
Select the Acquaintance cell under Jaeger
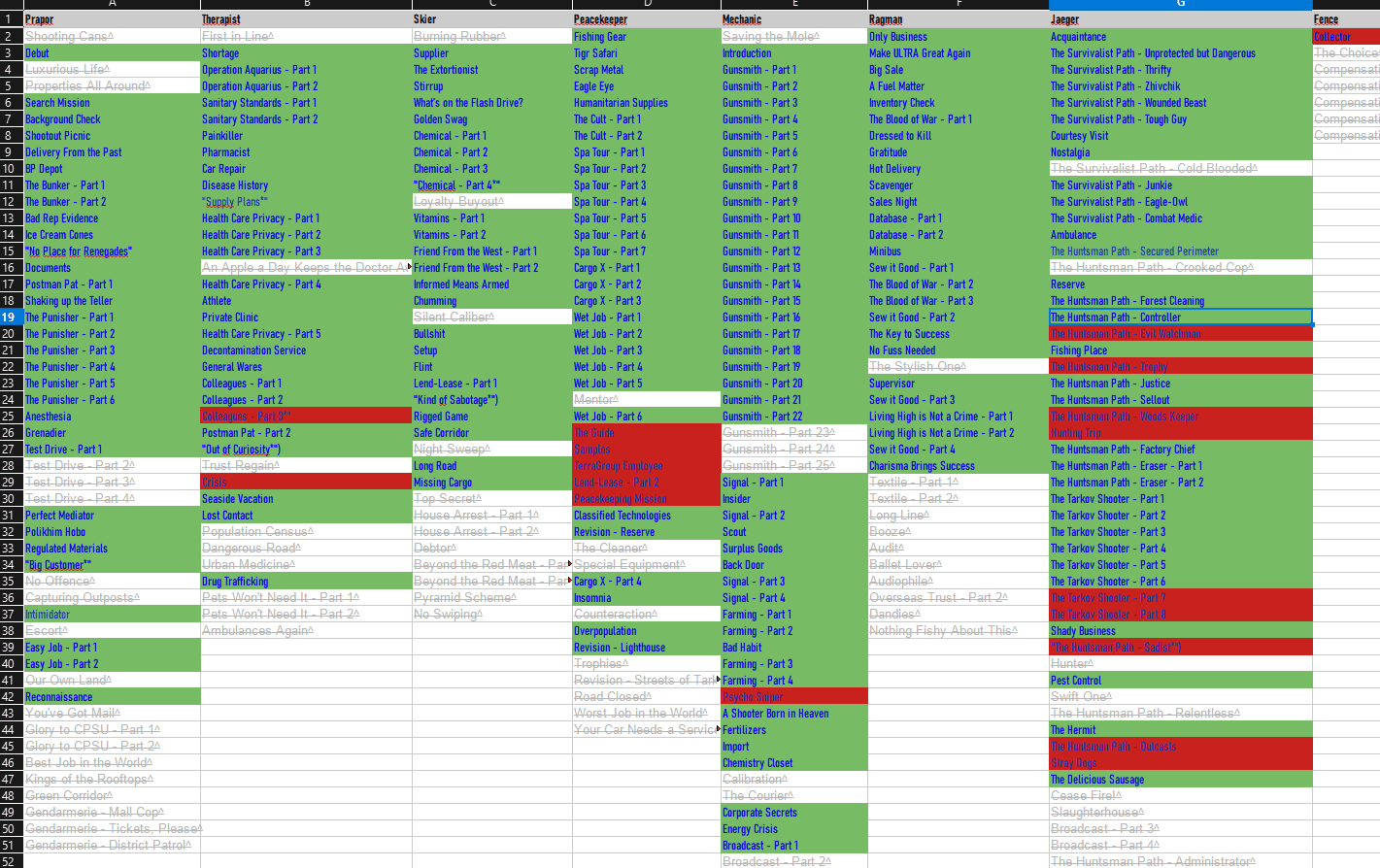click(x=1181, y=37)
